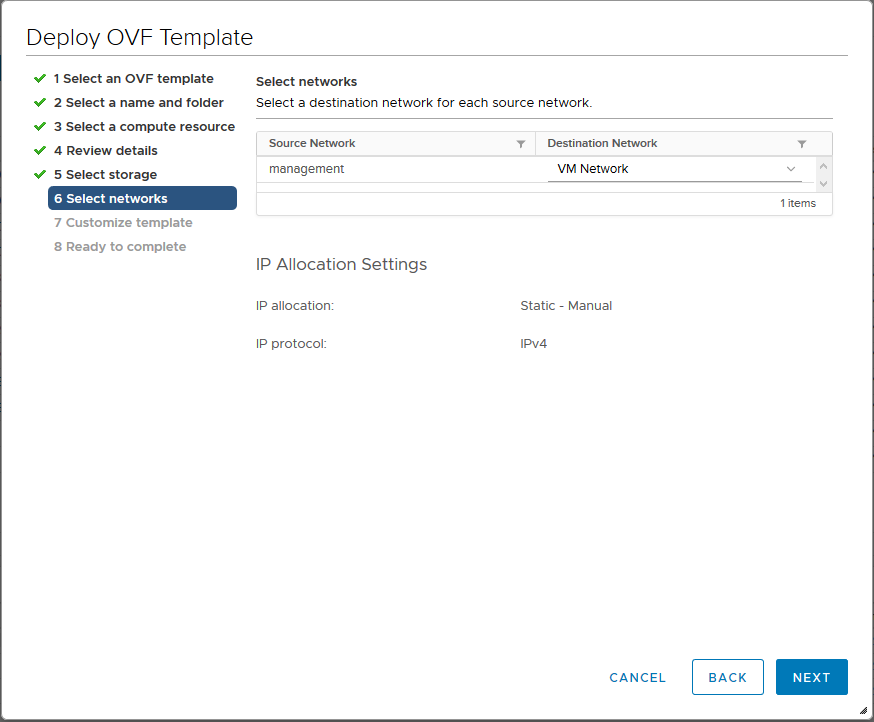Click the green checkmark beside Select storage

tap(40, 175)
